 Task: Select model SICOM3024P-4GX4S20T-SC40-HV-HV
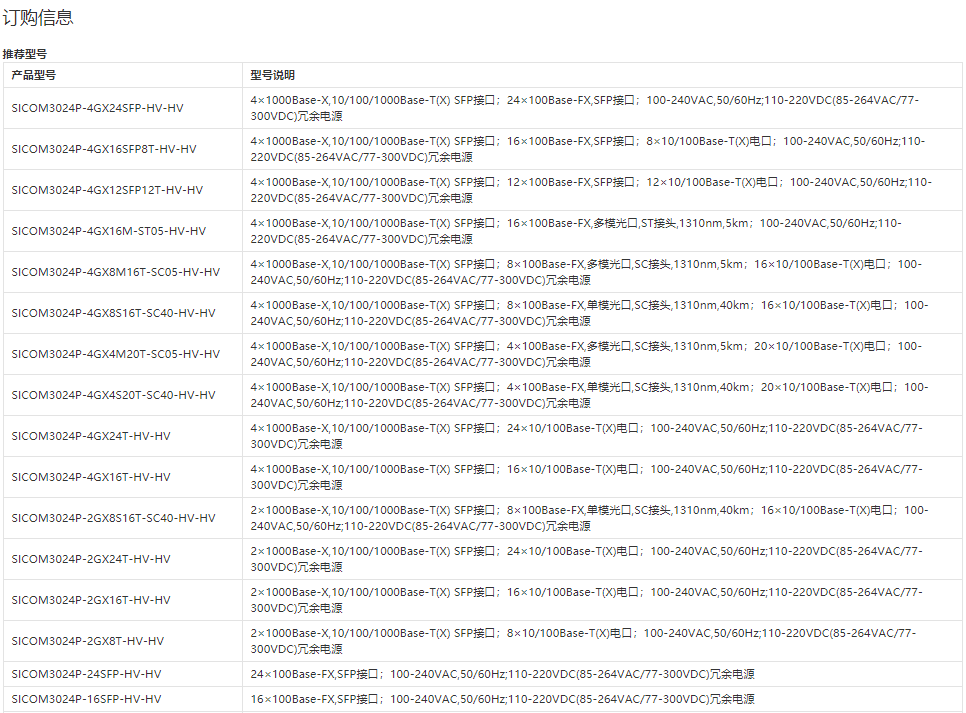114,395
